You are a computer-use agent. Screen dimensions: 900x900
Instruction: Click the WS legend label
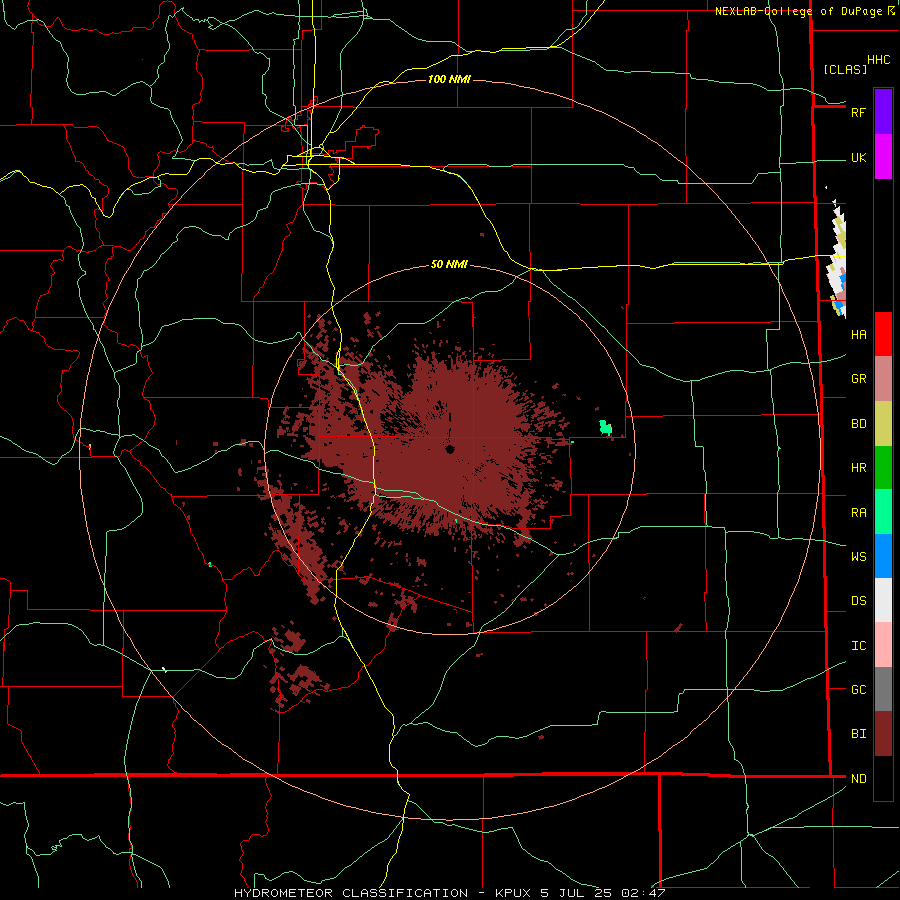tap(858, 557)
